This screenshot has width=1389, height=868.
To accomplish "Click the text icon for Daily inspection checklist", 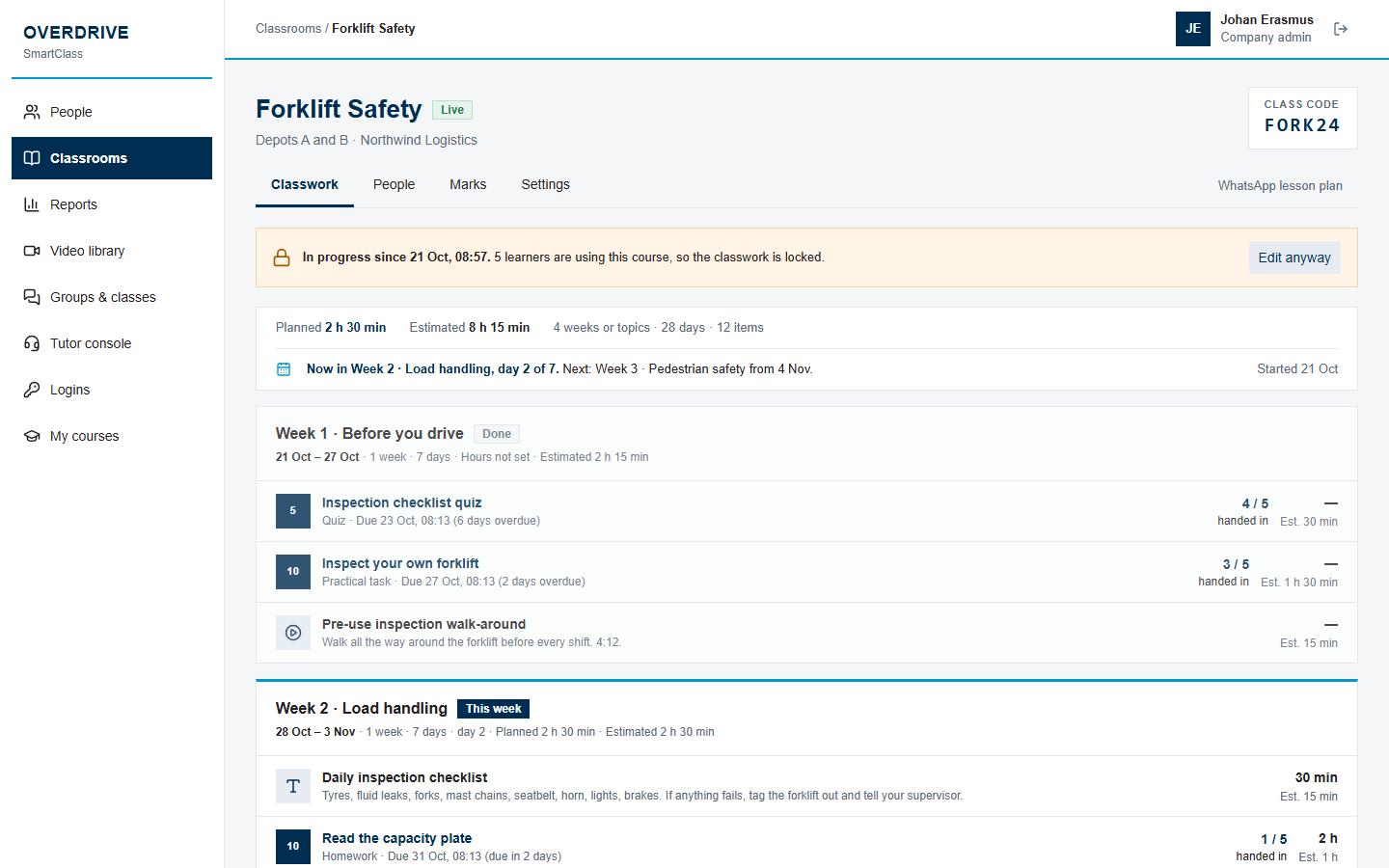I will coord(293,786).
